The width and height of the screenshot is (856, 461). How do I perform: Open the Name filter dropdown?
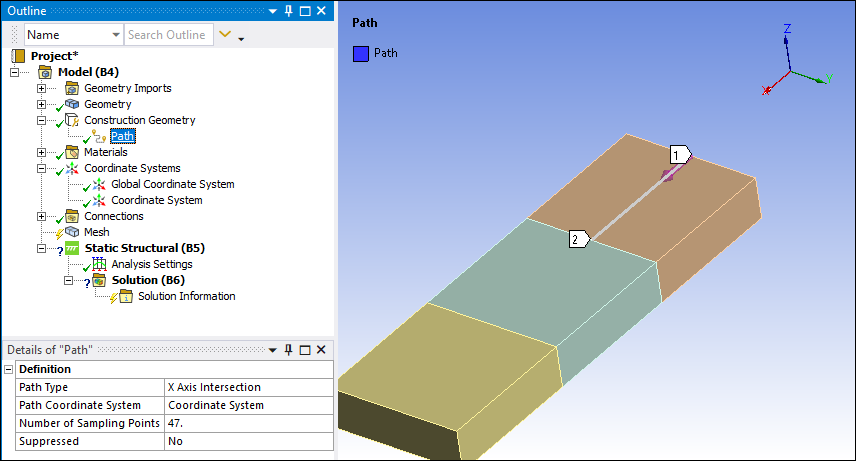click(x=115, y=35)
